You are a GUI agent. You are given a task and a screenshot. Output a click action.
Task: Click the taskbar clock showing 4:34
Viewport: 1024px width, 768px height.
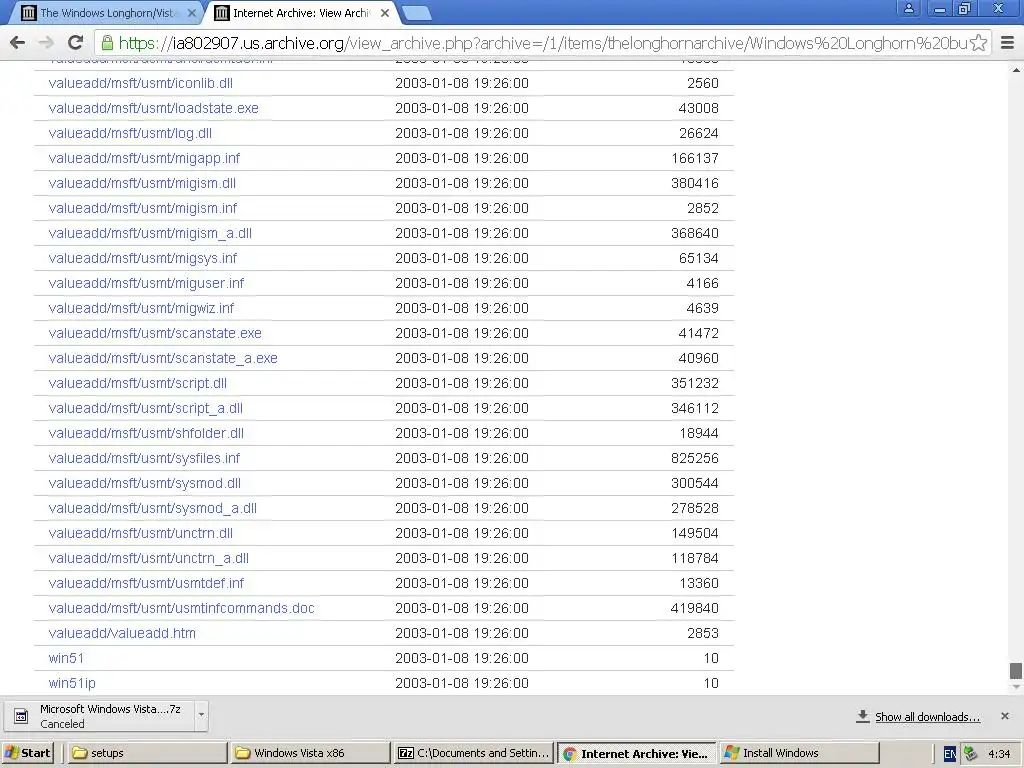coord(999,754)
